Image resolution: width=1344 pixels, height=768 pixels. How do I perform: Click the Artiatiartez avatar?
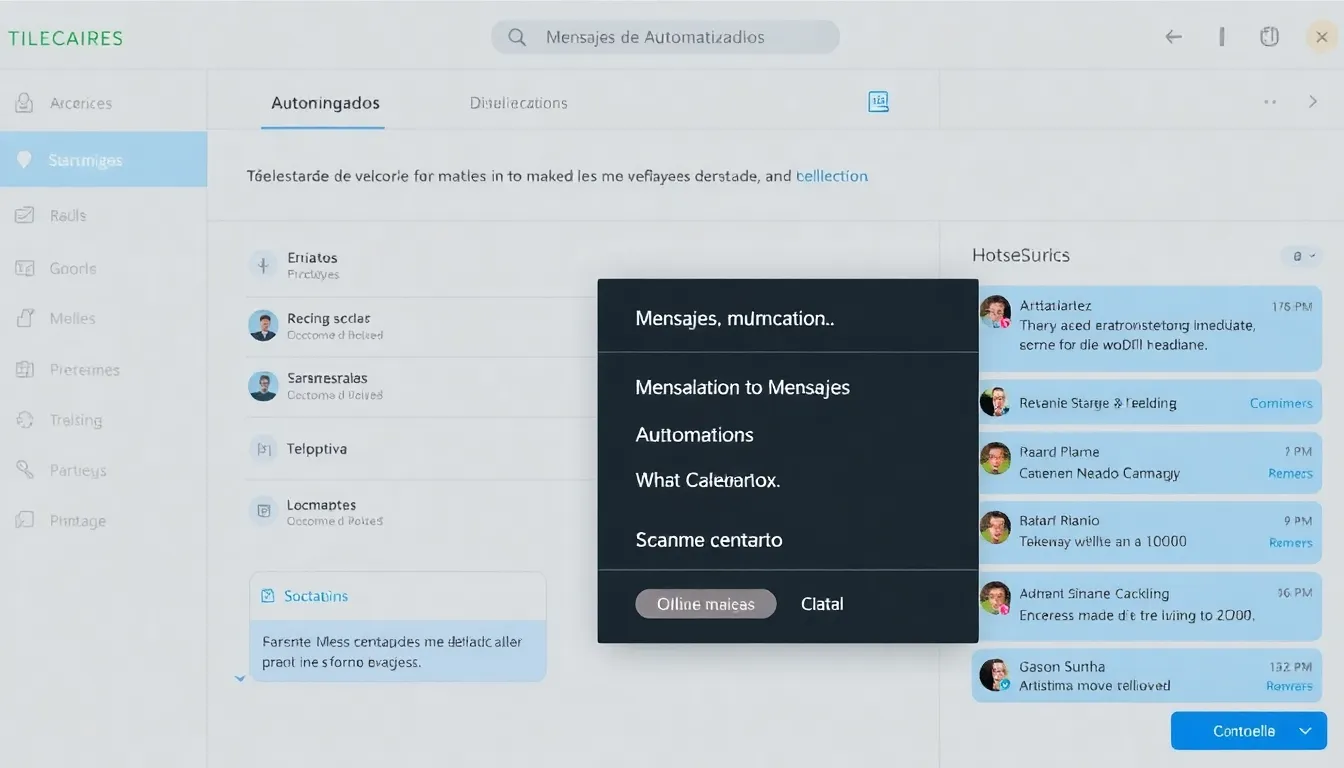coord(995,311)
